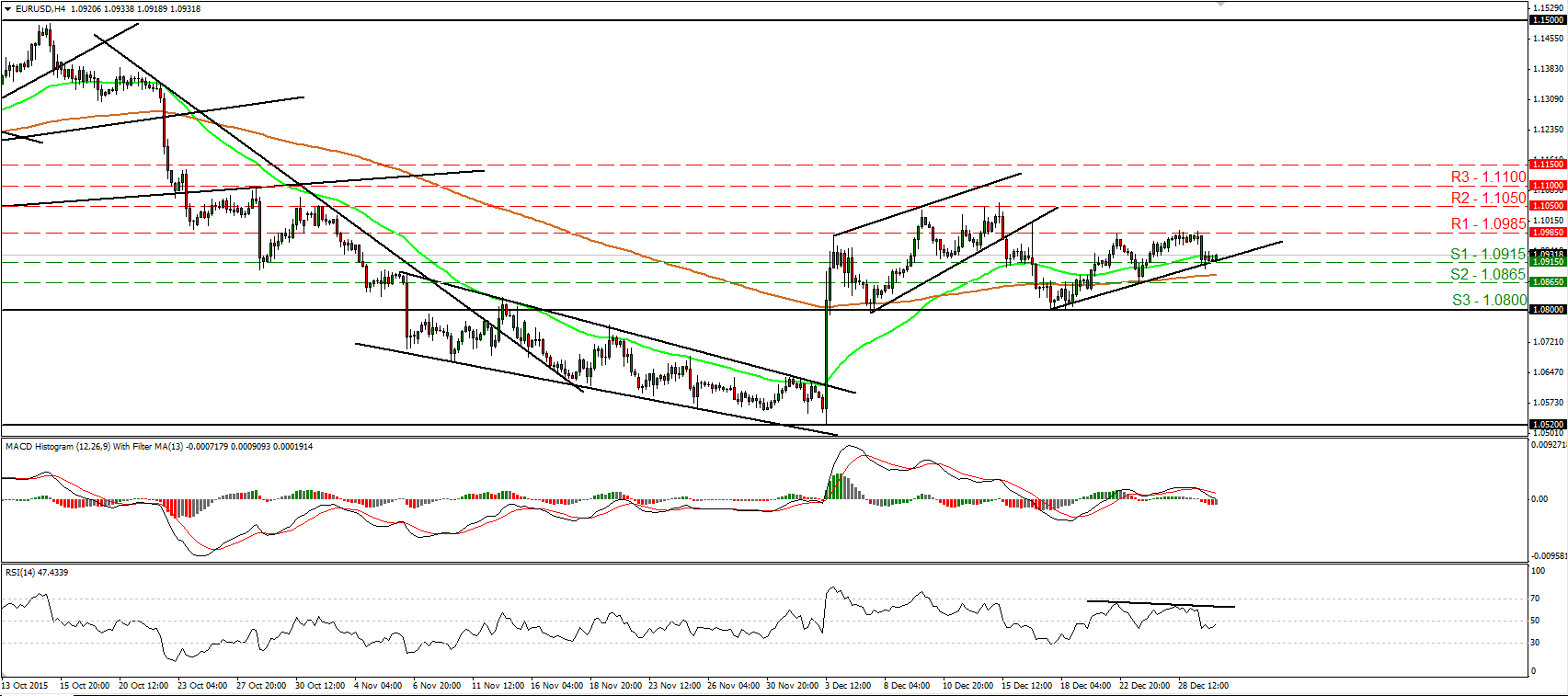Screen dimensions: 1568x696
Task: Click the 11 Nov 12:00 time label
Action: pos(498,685)
